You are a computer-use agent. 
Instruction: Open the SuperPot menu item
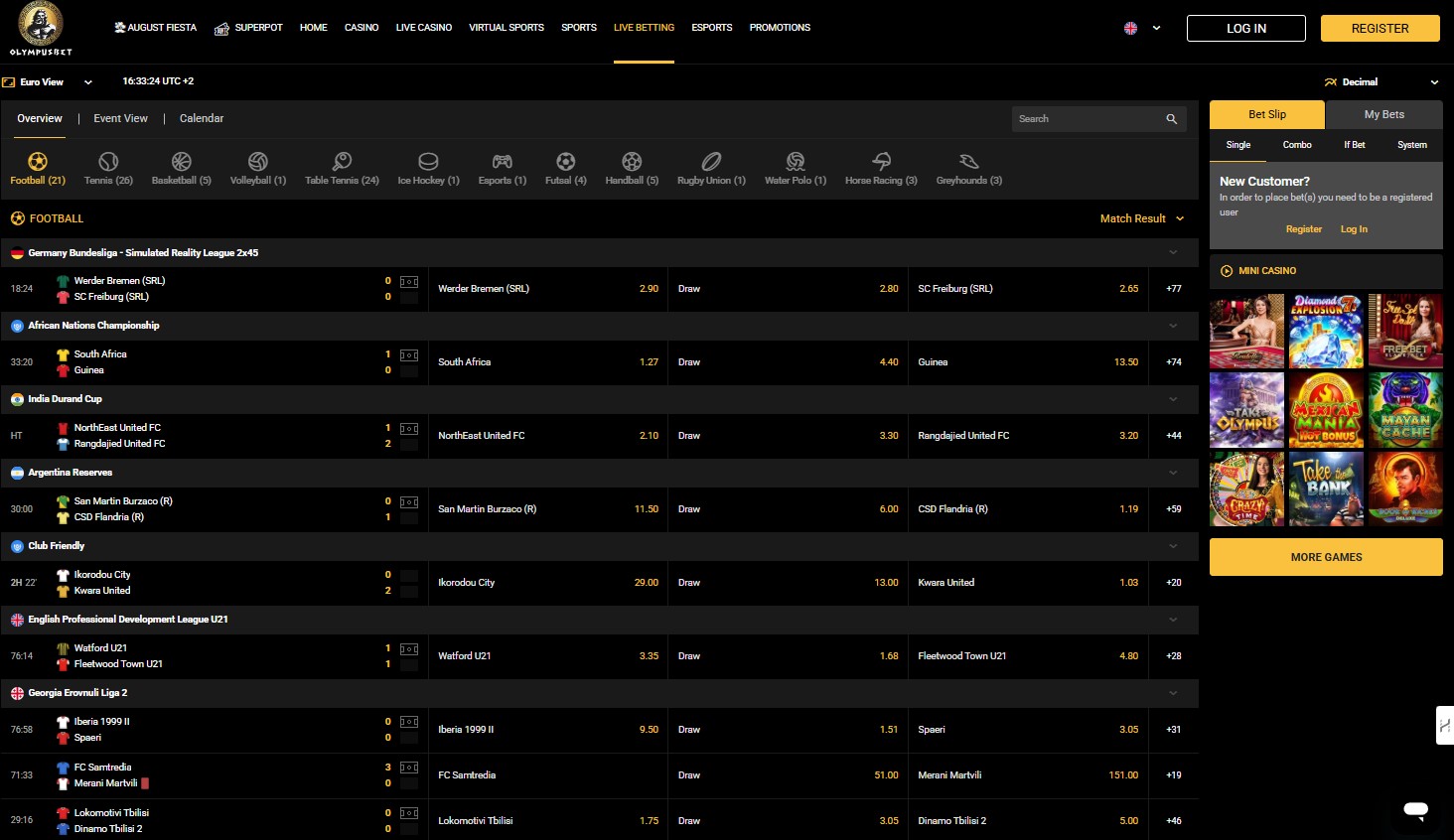click(249, 28)
